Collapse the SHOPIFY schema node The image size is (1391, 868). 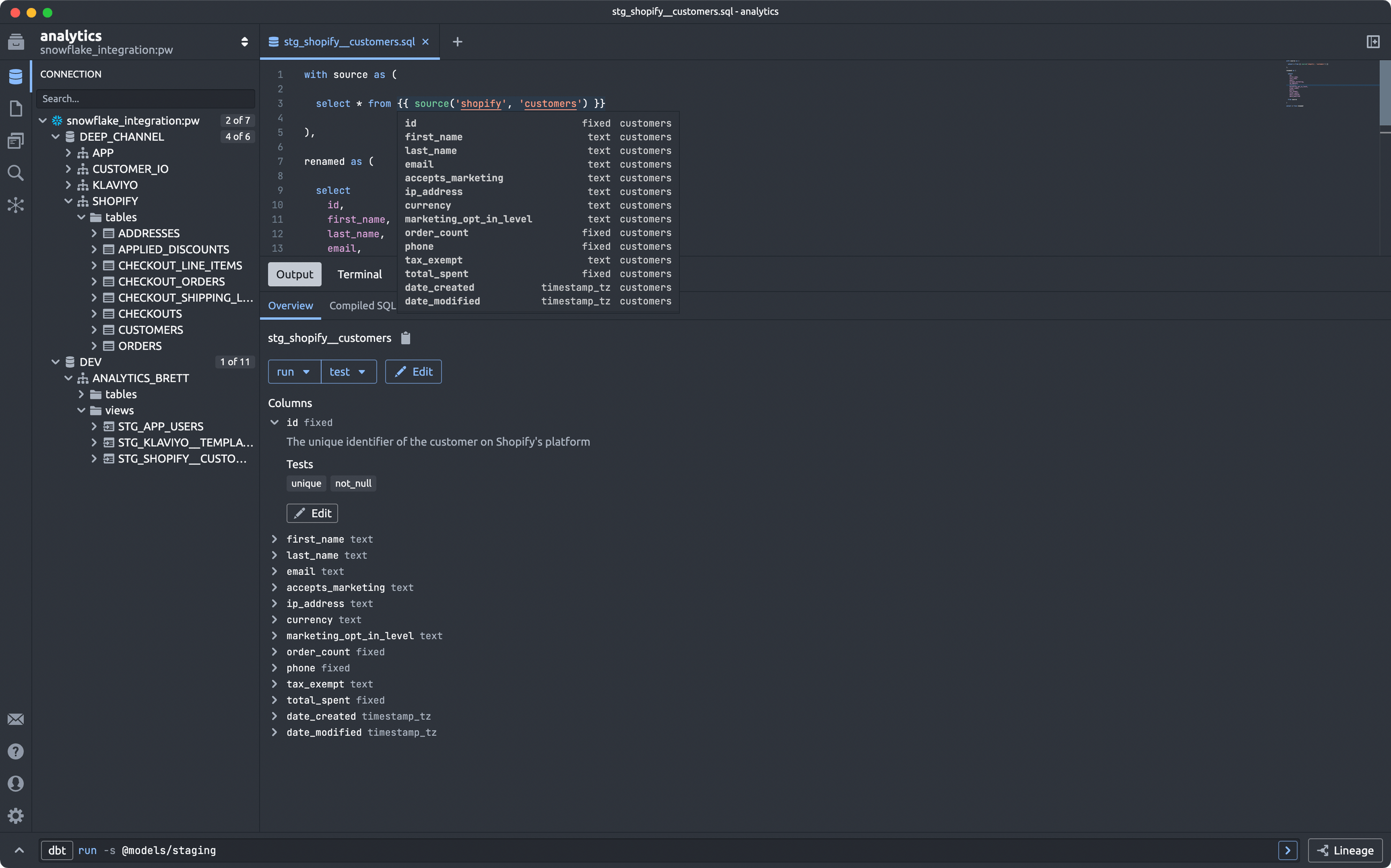pos(69,201)
